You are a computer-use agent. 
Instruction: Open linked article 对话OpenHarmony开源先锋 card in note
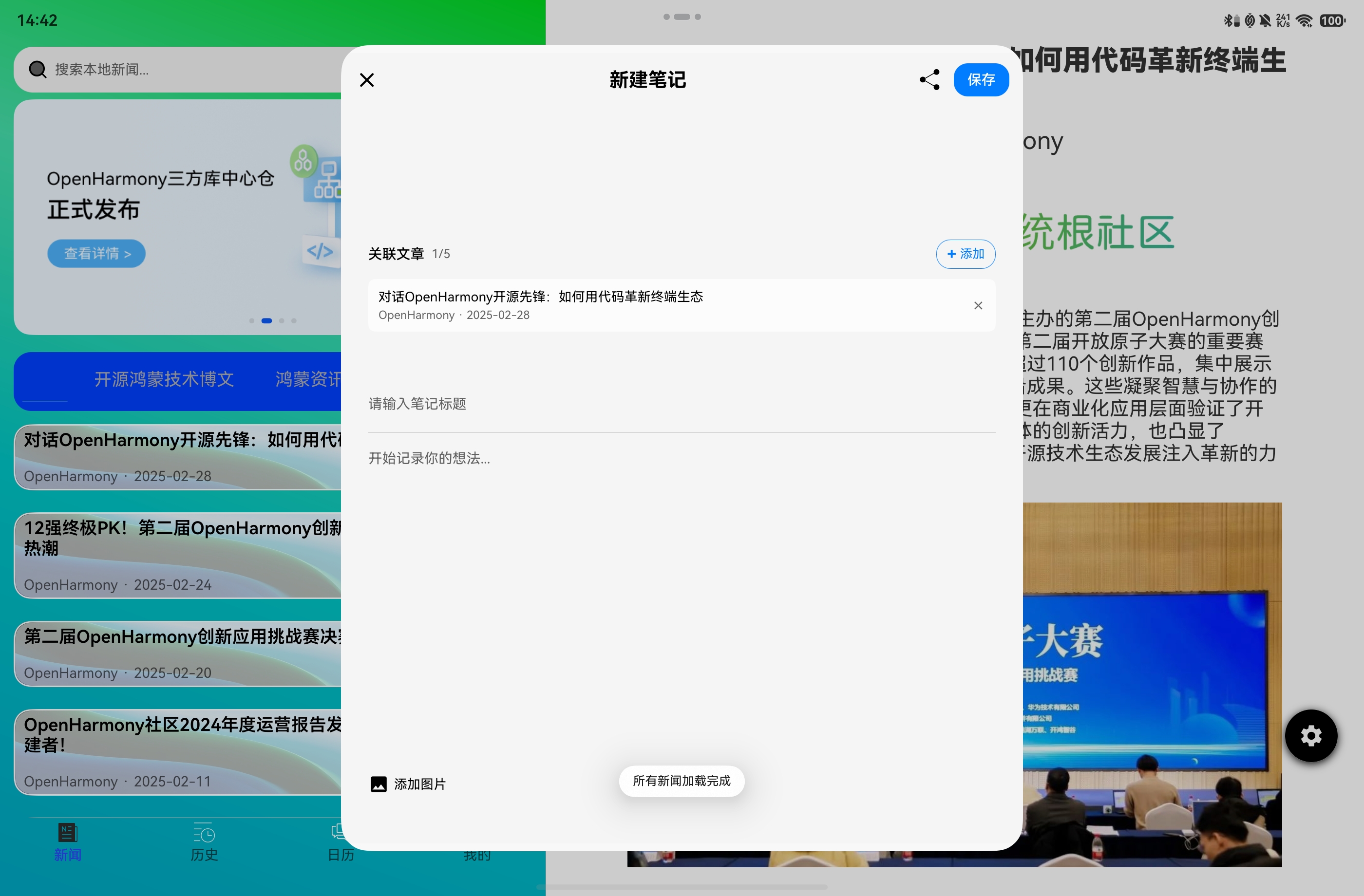[681, 305]
